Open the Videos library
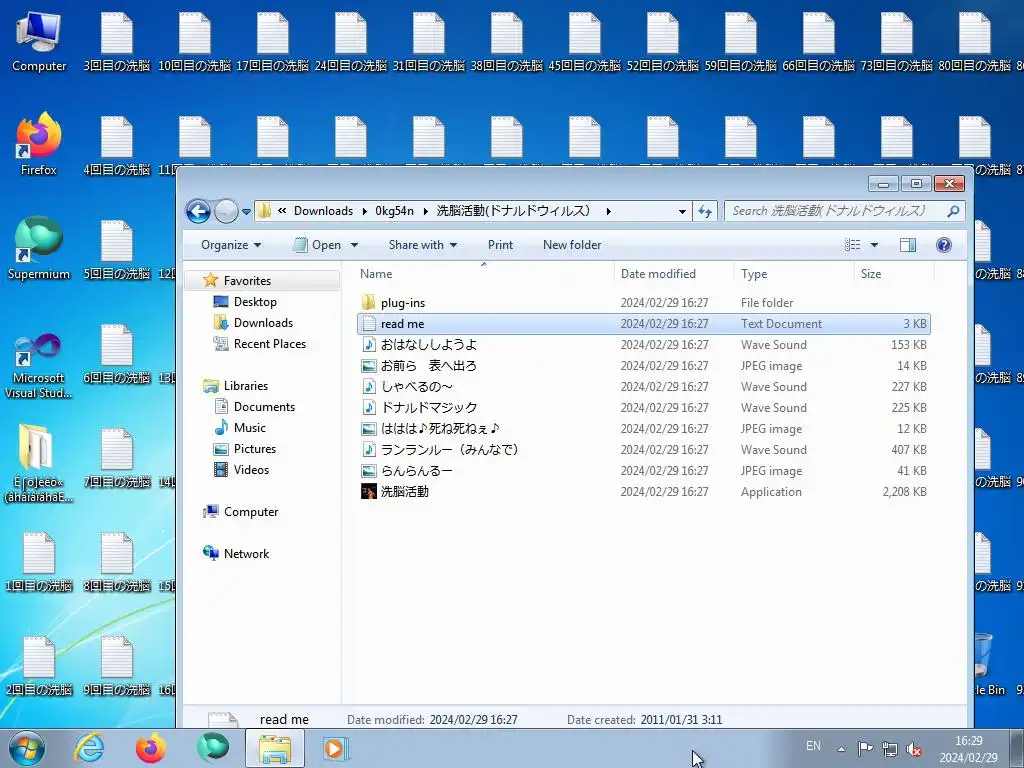Screen dimensions: 1024x768 pyautogui.click(x=251, y=470)
